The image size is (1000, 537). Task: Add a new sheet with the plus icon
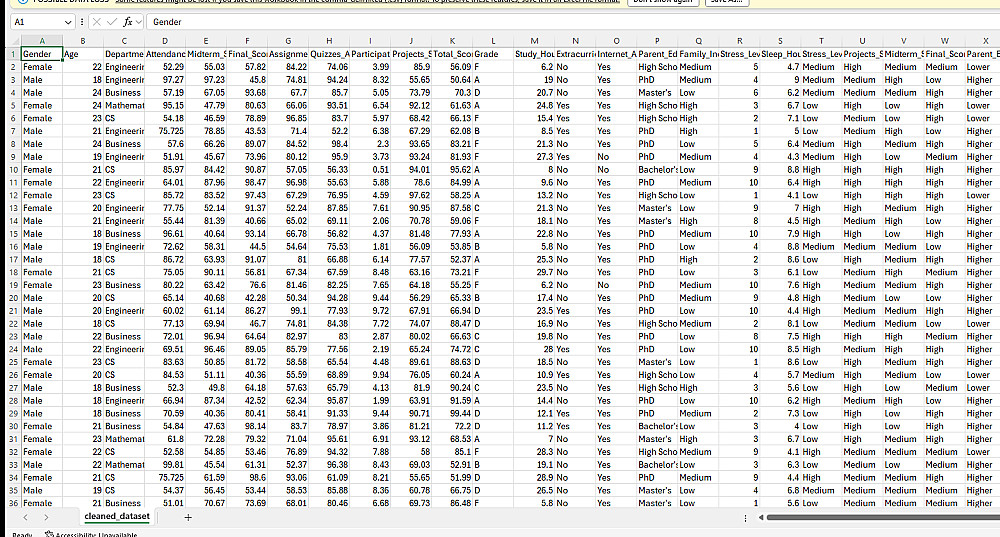pyautogui.click(x=188, y=517)
